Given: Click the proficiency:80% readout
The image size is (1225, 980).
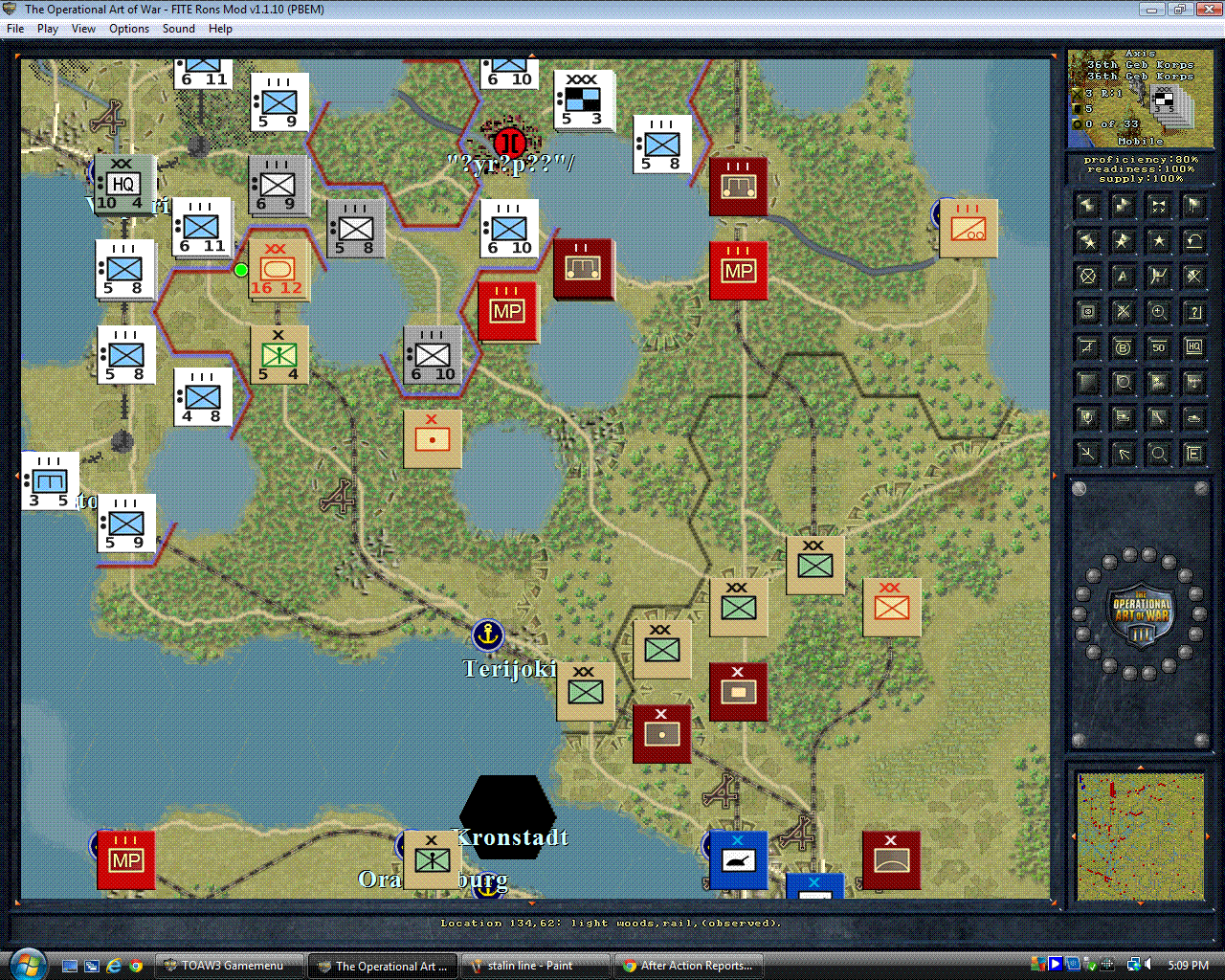Looking at the screenshot, I should [x=1140, y=160].
